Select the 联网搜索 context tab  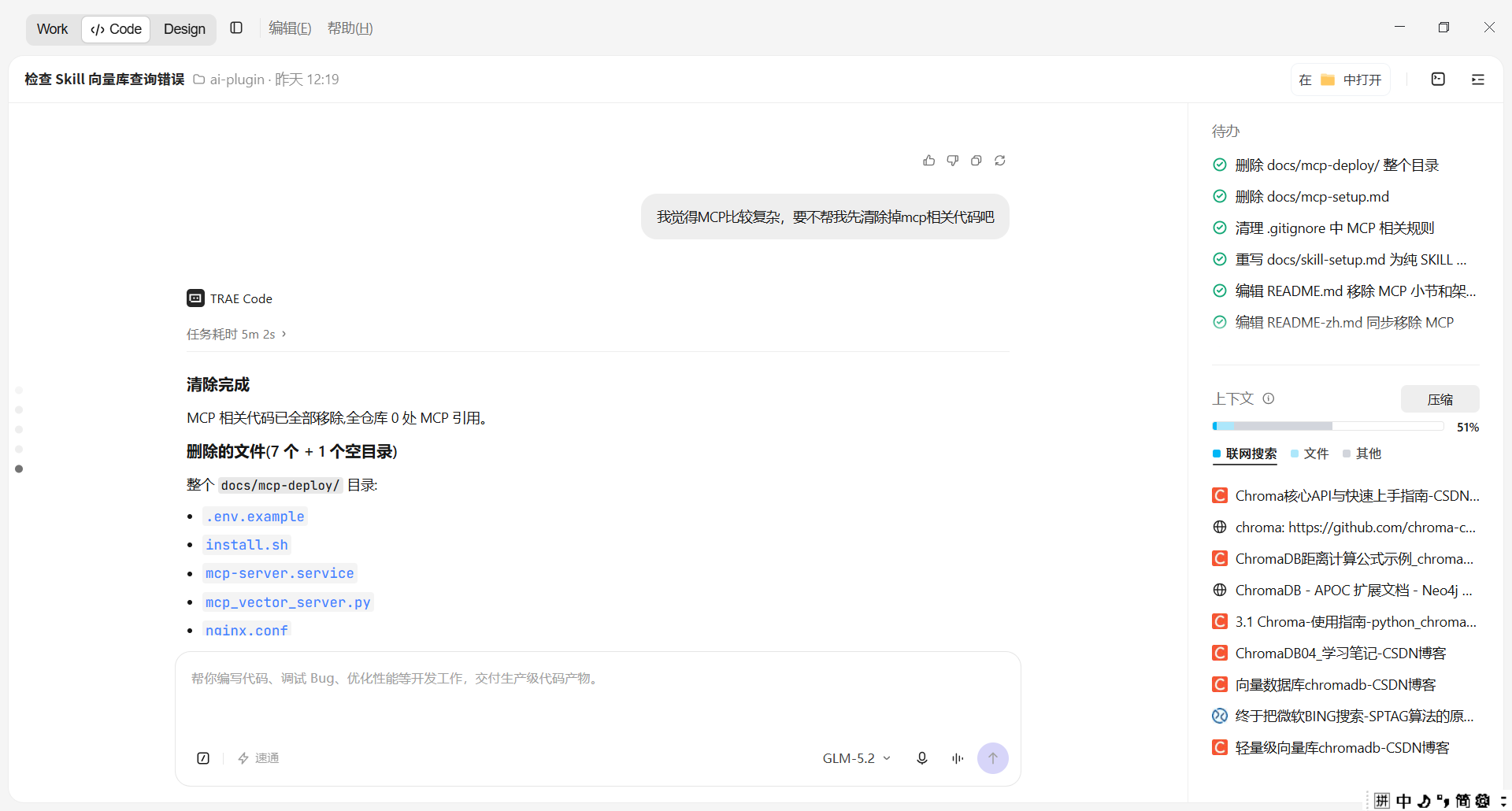(1244, 454)
